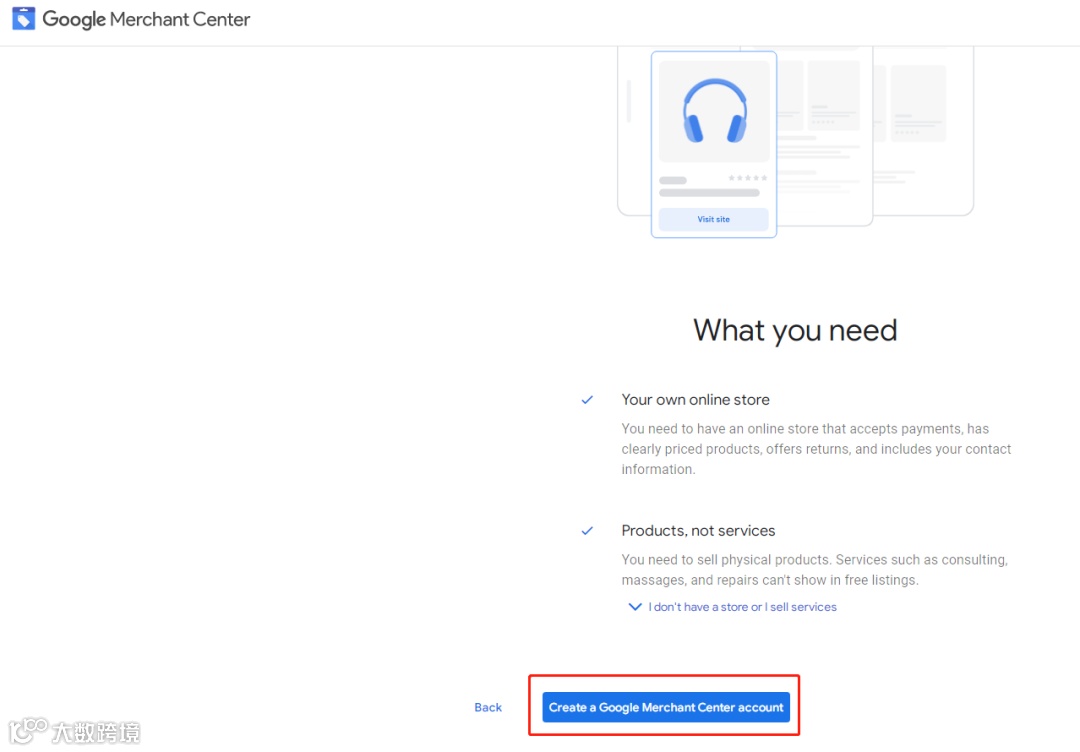Click the Google Merchant Center title text
Viewport: 1080px width, 752px height.
click(x=146, y=19)
